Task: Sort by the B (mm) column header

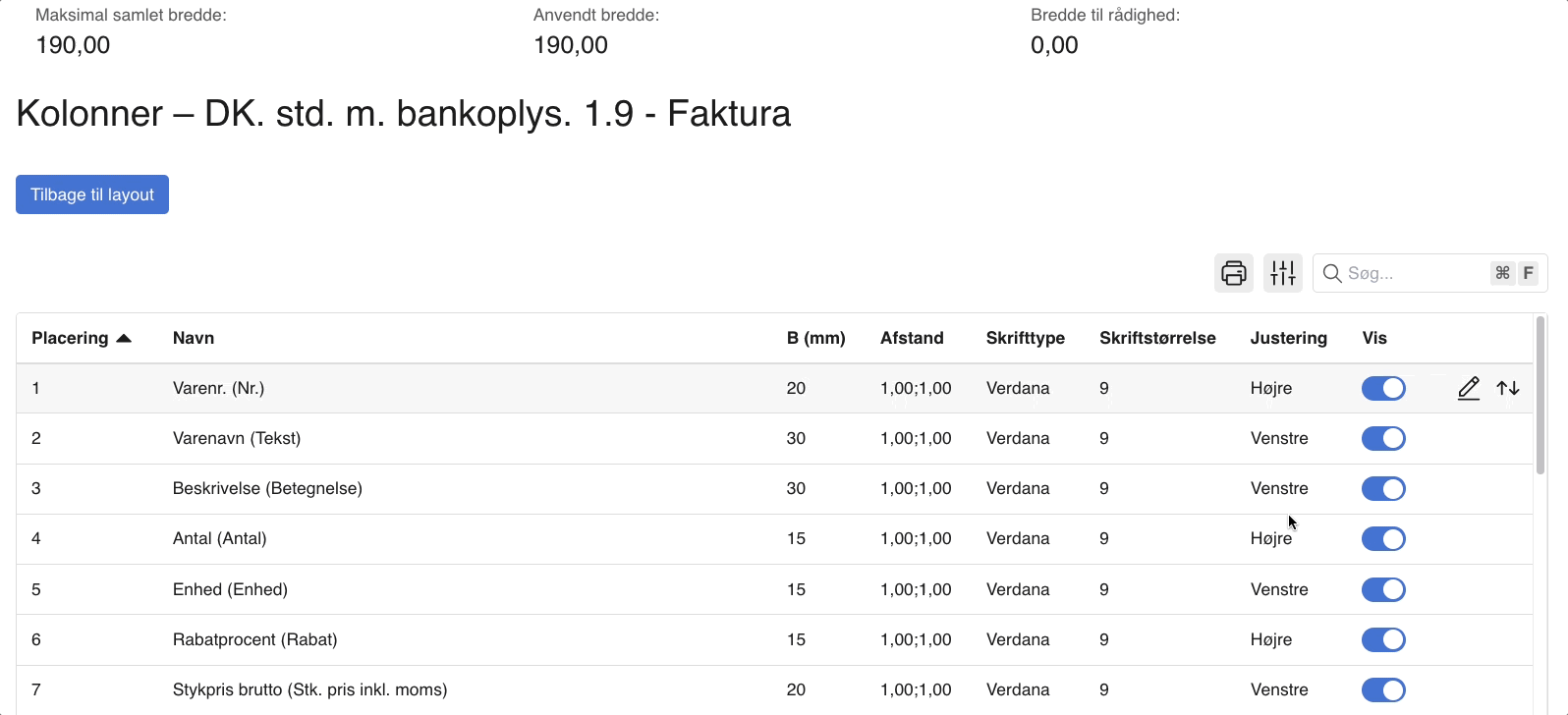Action: (815, 339)
